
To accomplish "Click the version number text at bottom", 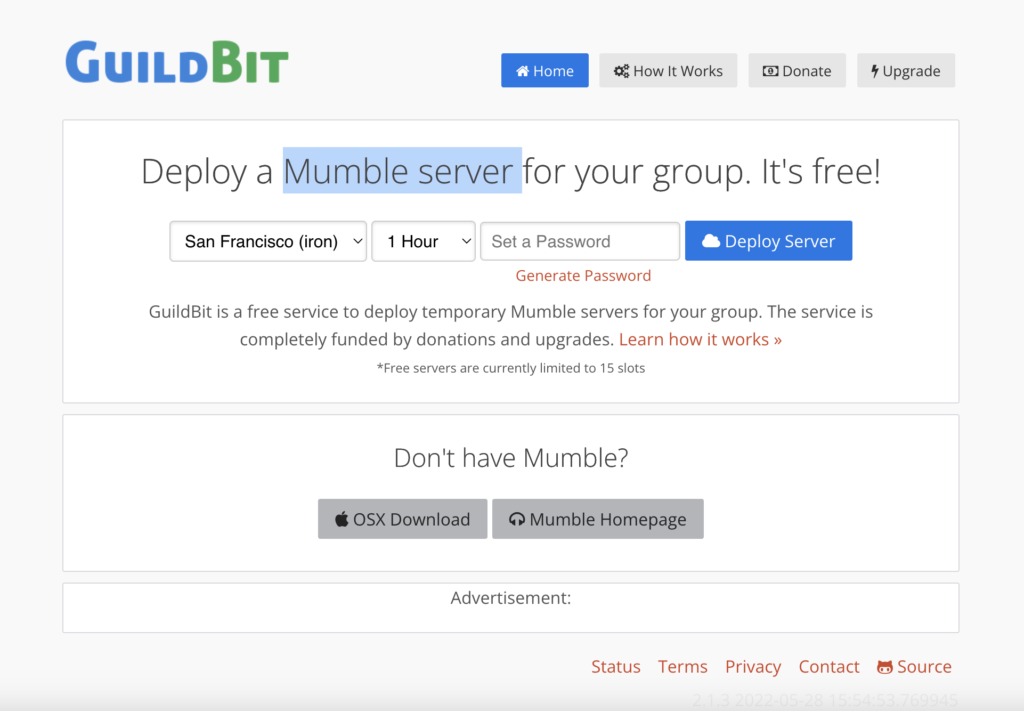I will click(x=825, y=700).
